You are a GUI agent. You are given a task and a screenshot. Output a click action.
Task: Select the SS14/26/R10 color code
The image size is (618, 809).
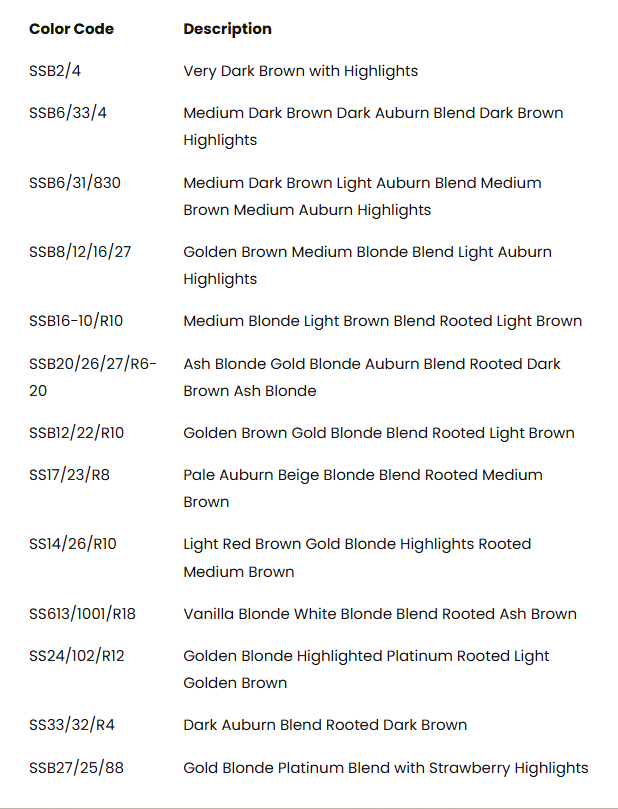pos(73,544)
